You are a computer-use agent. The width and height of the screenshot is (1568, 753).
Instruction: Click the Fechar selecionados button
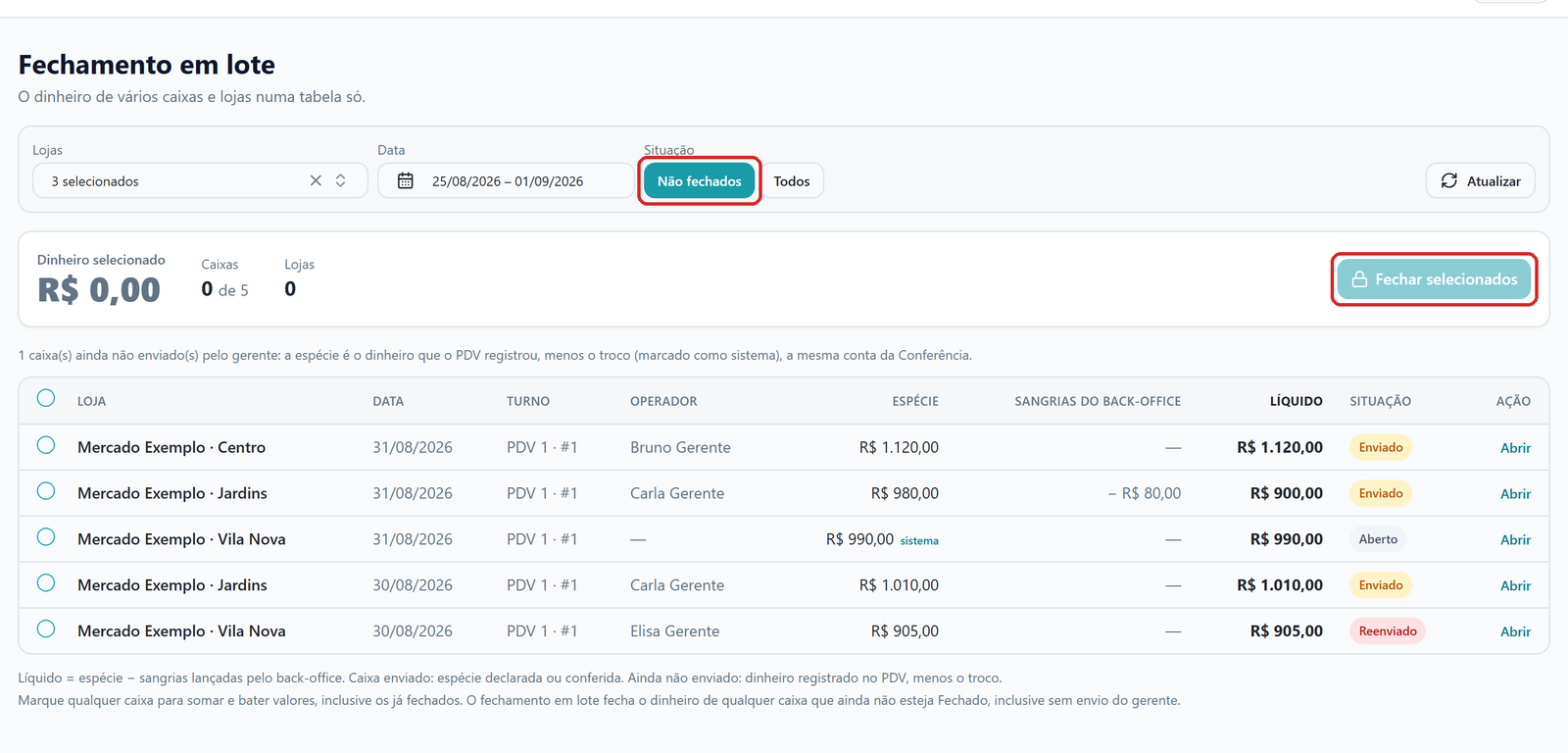coord(1434,279)
